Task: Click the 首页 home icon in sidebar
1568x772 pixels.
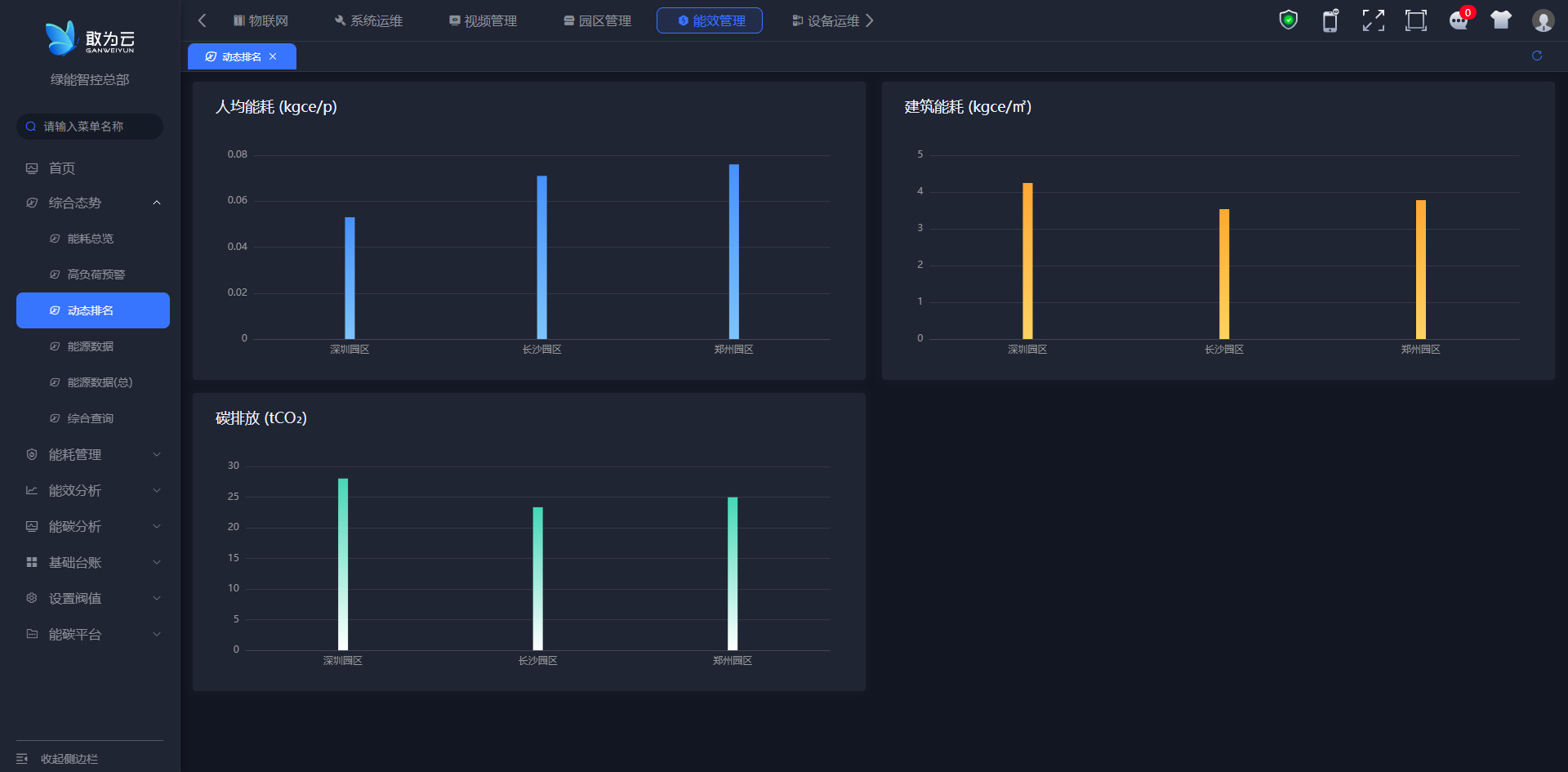Action: click(x=32, y=168)
